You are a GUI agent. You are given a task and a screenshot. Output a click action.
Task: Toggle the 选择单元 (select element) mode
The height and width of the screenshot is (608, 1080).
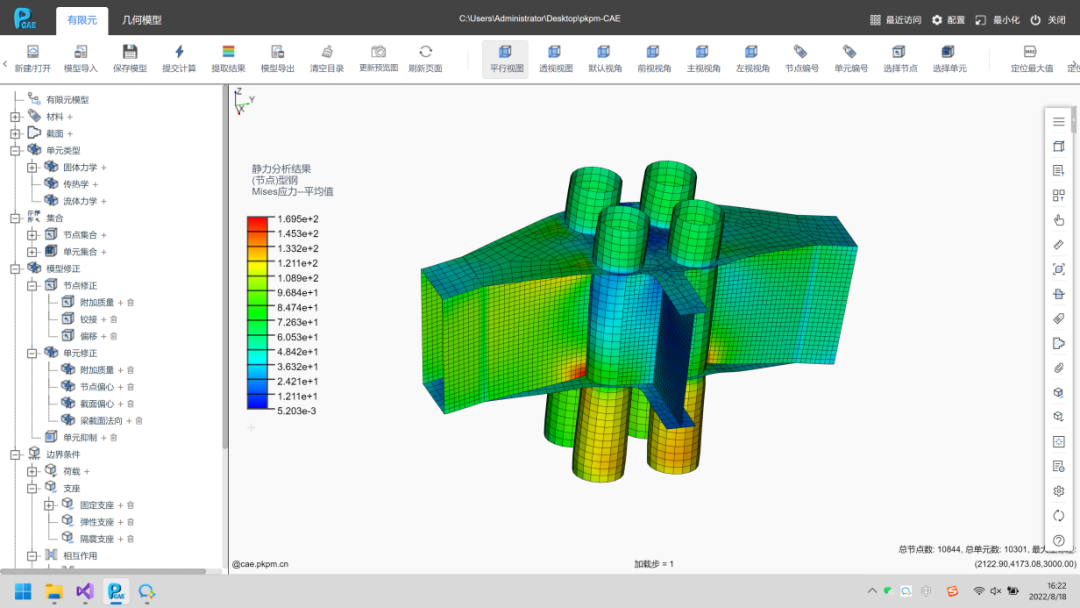point(949,52)
